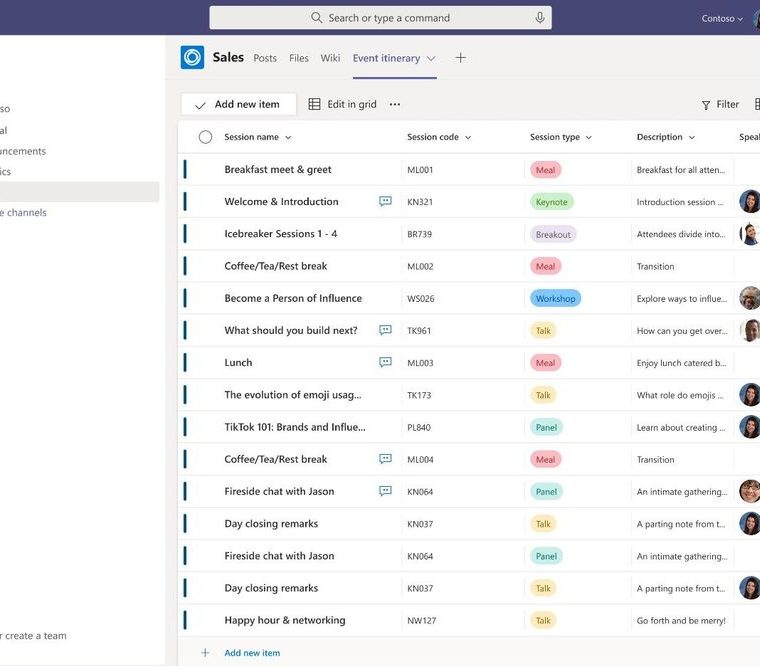
Task: Open the Files tab
Action: coord(298,58)
